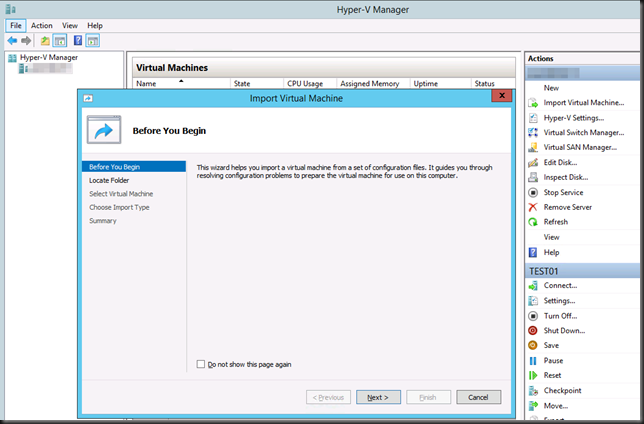Click Settings icon under TEST01

(533, 301)
